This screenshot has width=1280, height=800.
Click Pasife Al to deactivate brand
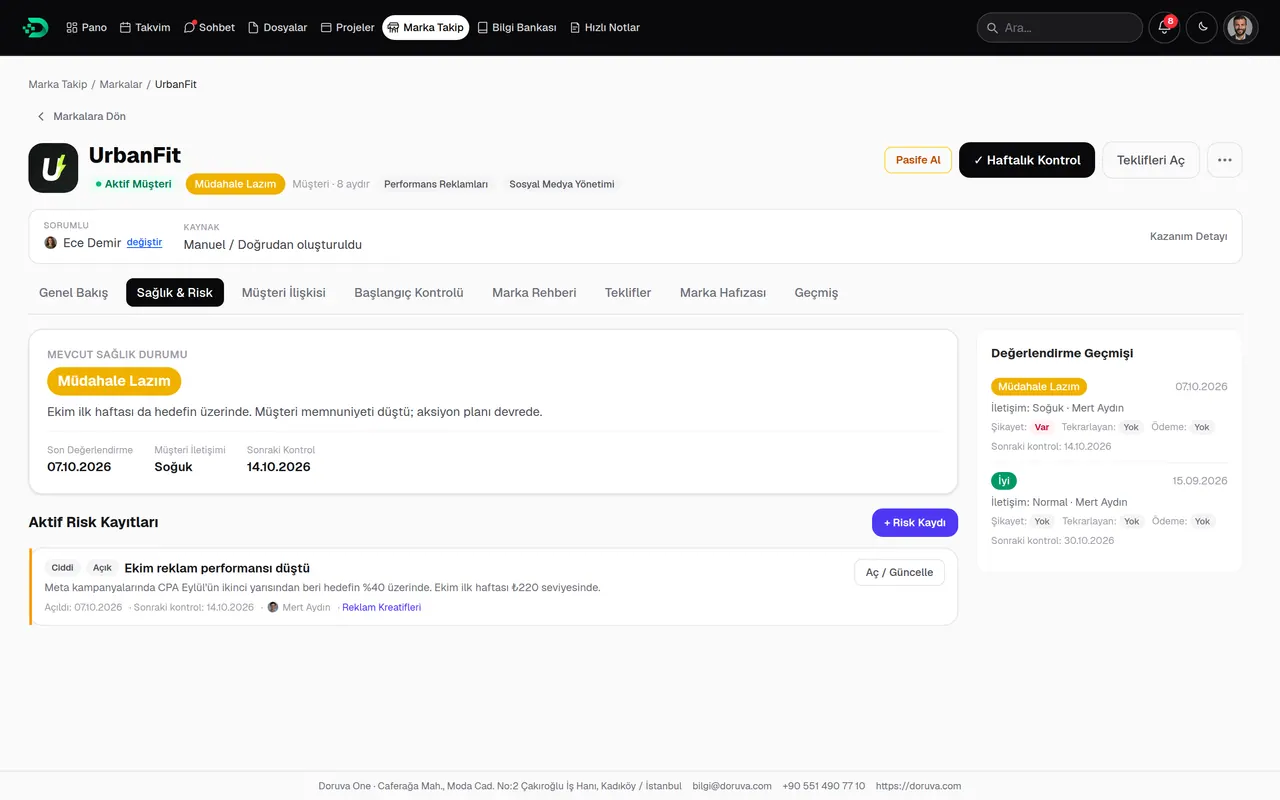918,160
